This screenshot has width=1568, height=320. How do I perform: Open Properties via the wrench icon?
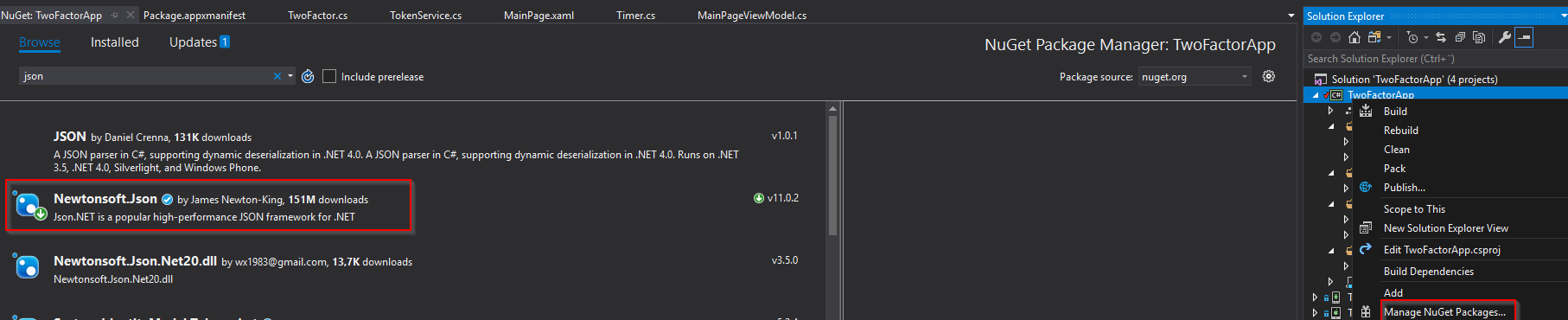[x=1505, y=37]
